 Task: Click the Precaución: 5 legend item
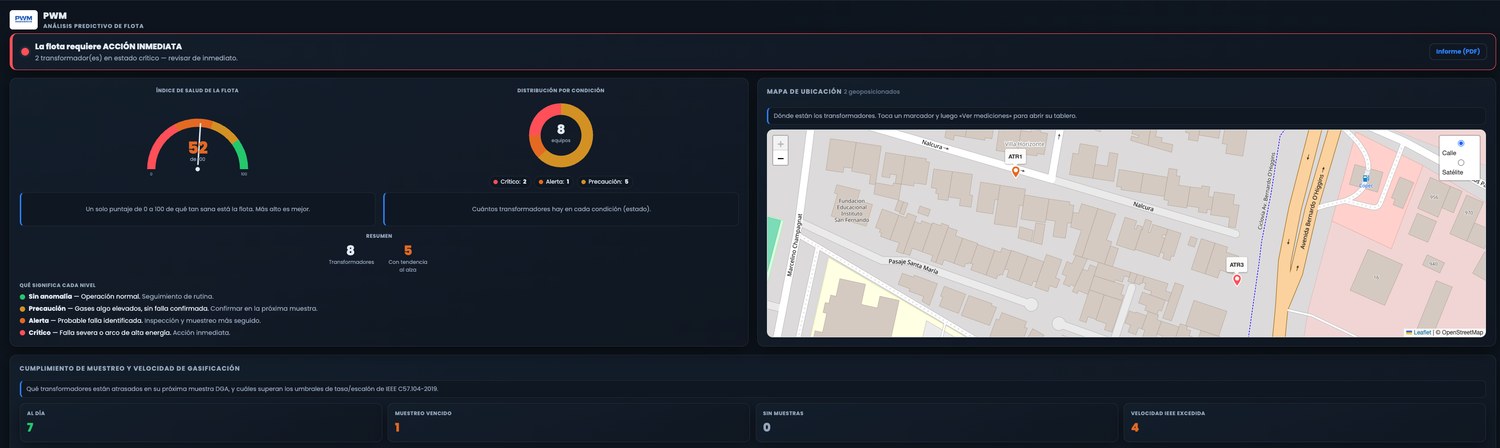tap(604, 182)
